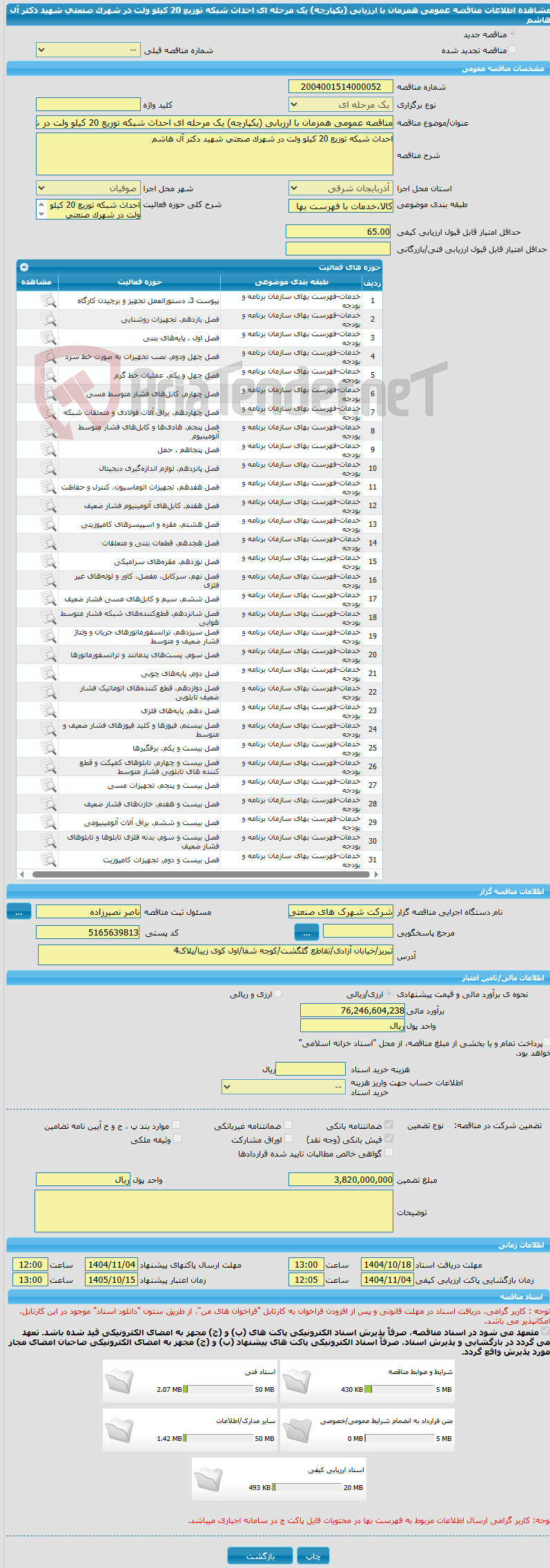The image size is (550, 1568).
Task: Click the برآورد مالی value field
Action: point(353,1010)
